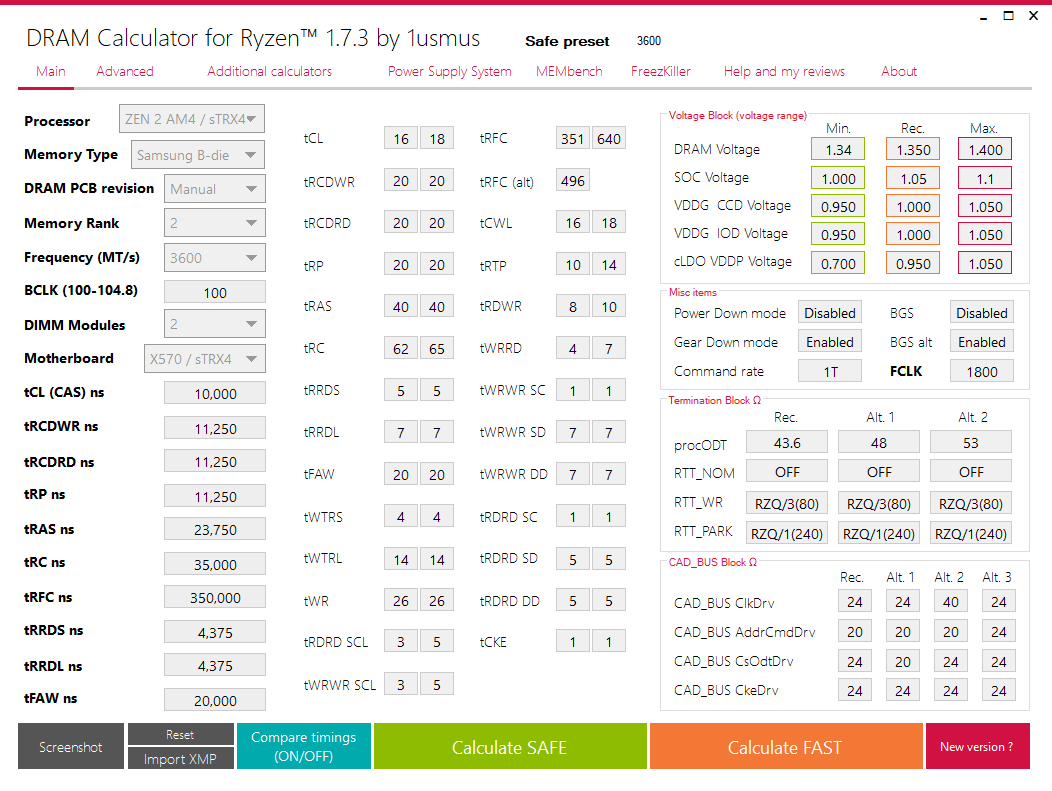
Task: Click procODT Rec. value 43.6
Action: tap(787, 442)
